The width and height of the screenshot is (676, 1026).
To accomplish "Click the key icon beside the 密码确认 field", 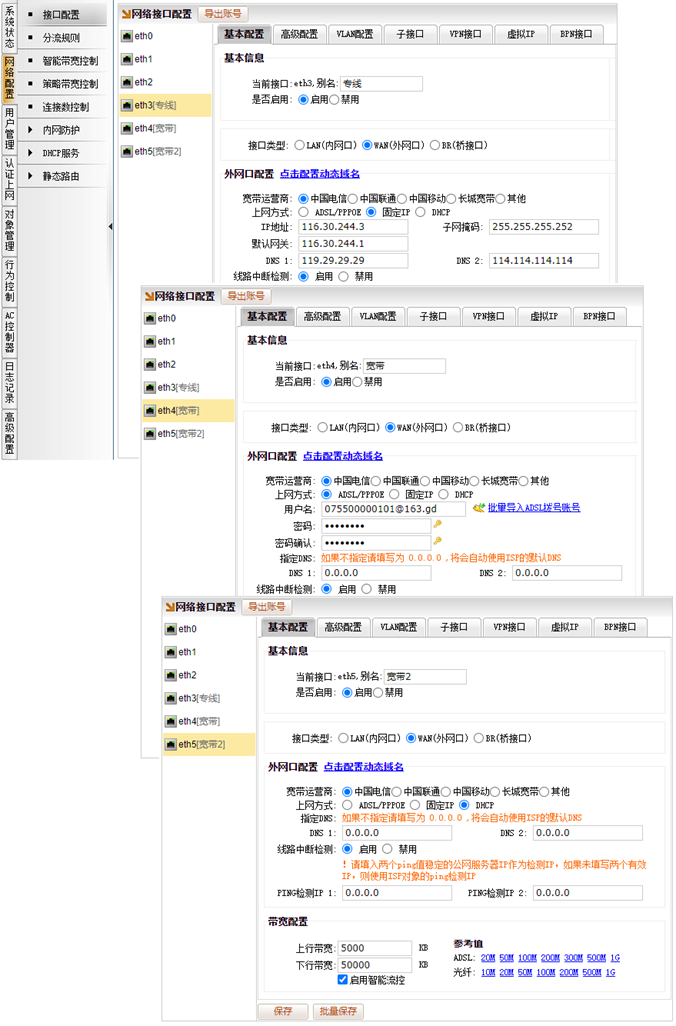I will pyautogui.click(x=437, y=542).
